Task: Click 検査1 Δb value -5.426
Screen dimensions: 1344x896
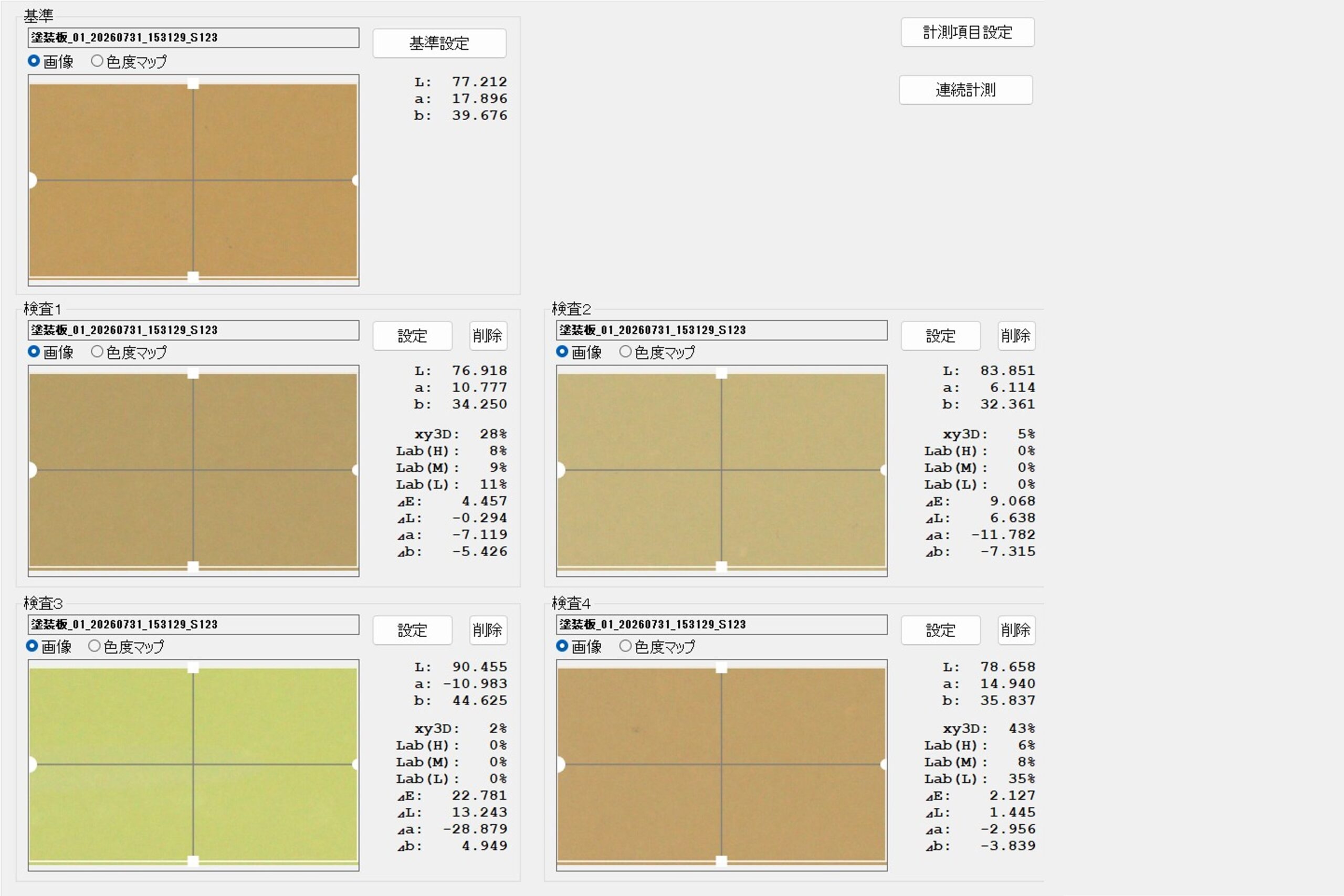Action: pyautogui.click(x=479, y=552)
